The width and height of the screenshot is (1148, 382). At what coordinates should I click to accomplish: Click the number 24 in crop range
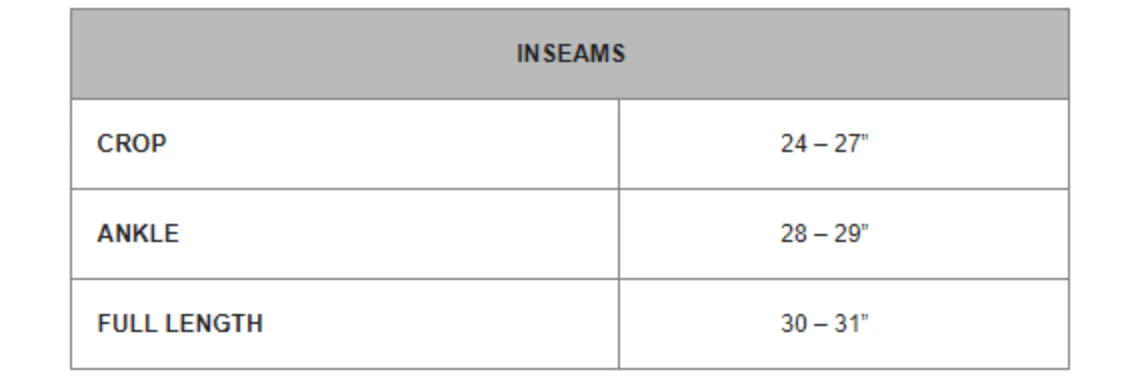pos(794,144)
